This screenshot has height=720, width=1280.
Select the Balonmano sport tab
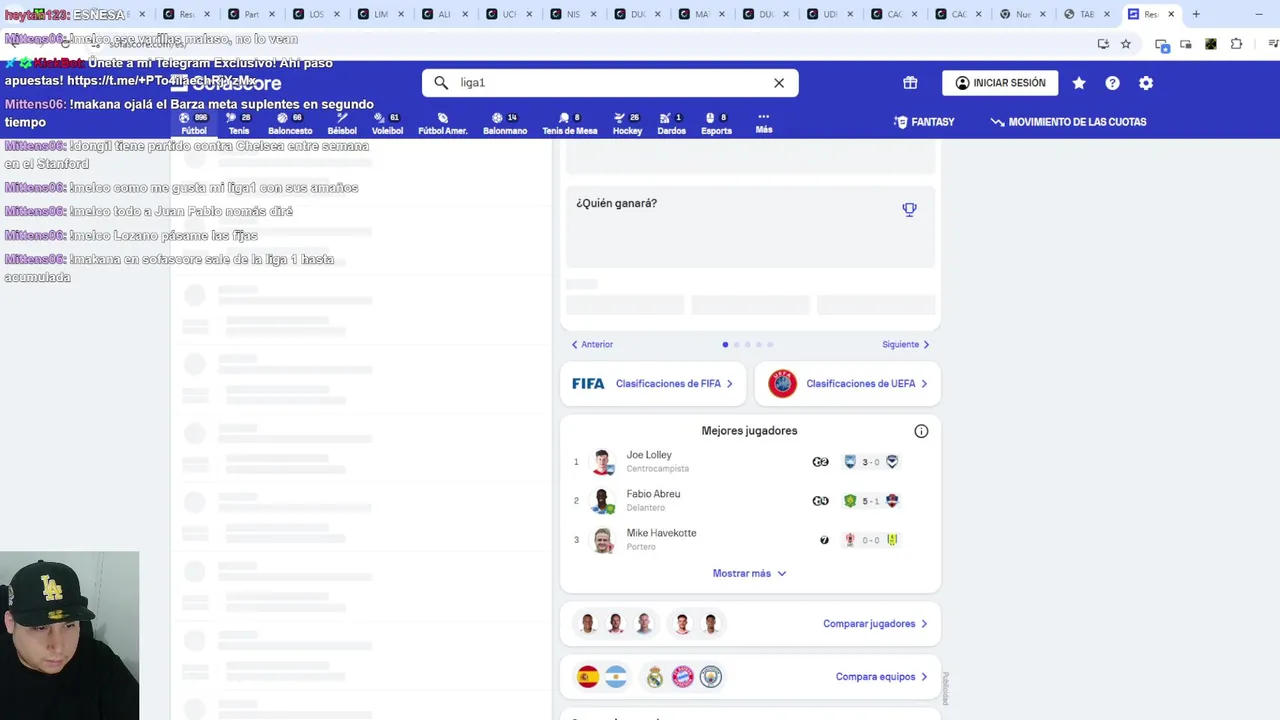coord(505,124)
